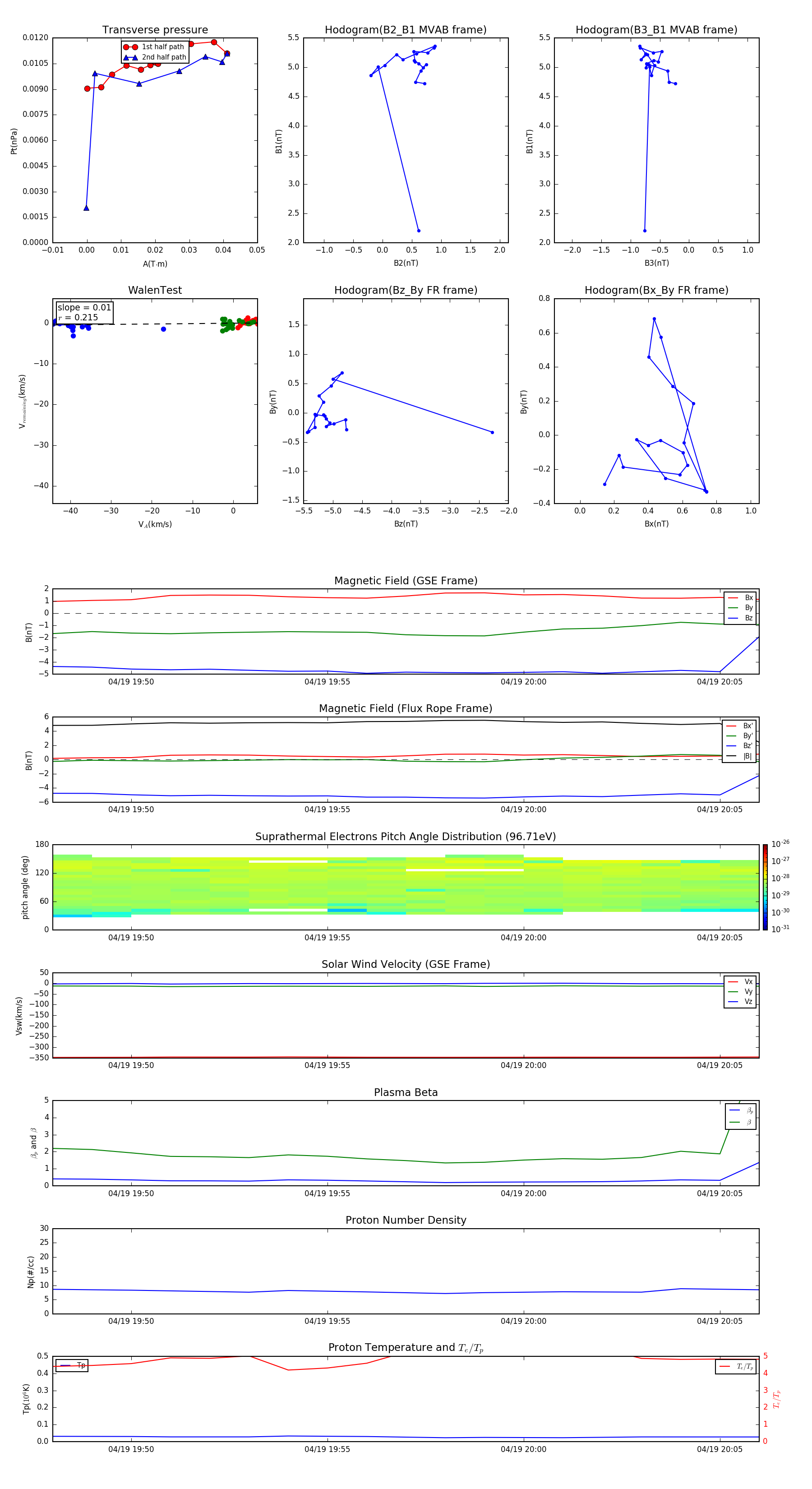The height and width of the screenshot is (1489, 812).
Task: Click the 'Solar Wind Velocity (GSE Frame)' title
Action: (406, 965)
